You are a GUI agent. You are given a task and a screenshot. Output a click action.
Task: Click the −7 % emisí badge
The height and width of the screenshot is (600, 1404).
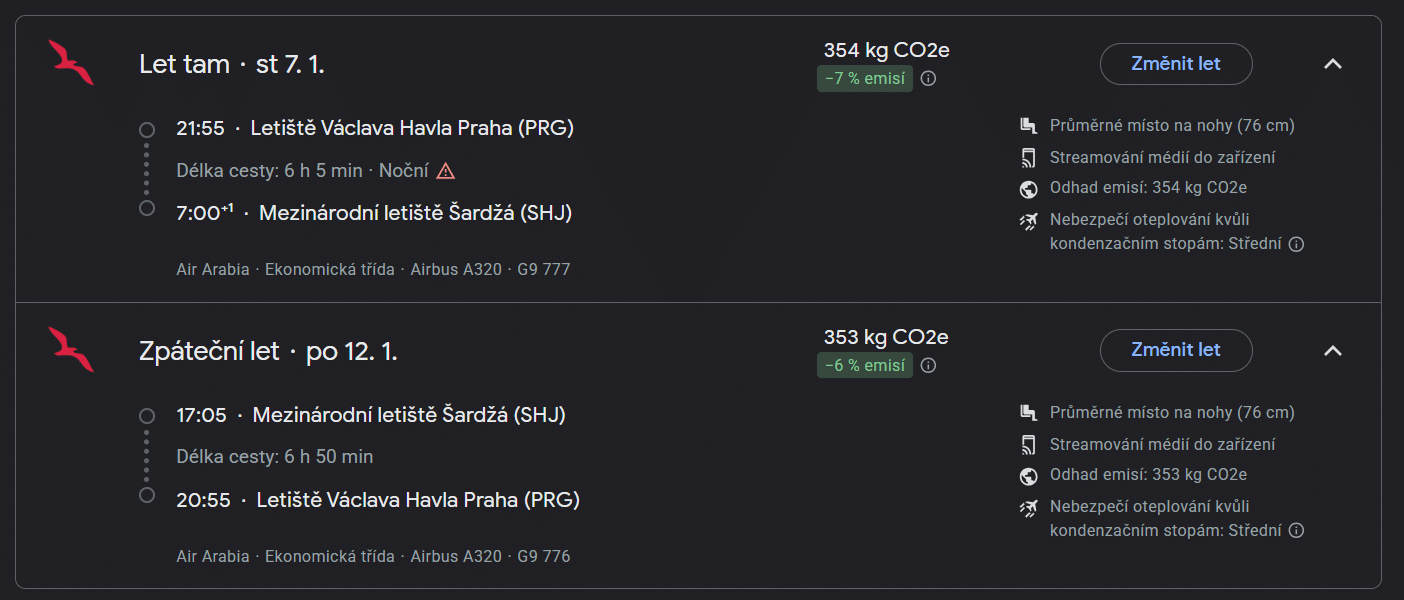tap(865, 78)
